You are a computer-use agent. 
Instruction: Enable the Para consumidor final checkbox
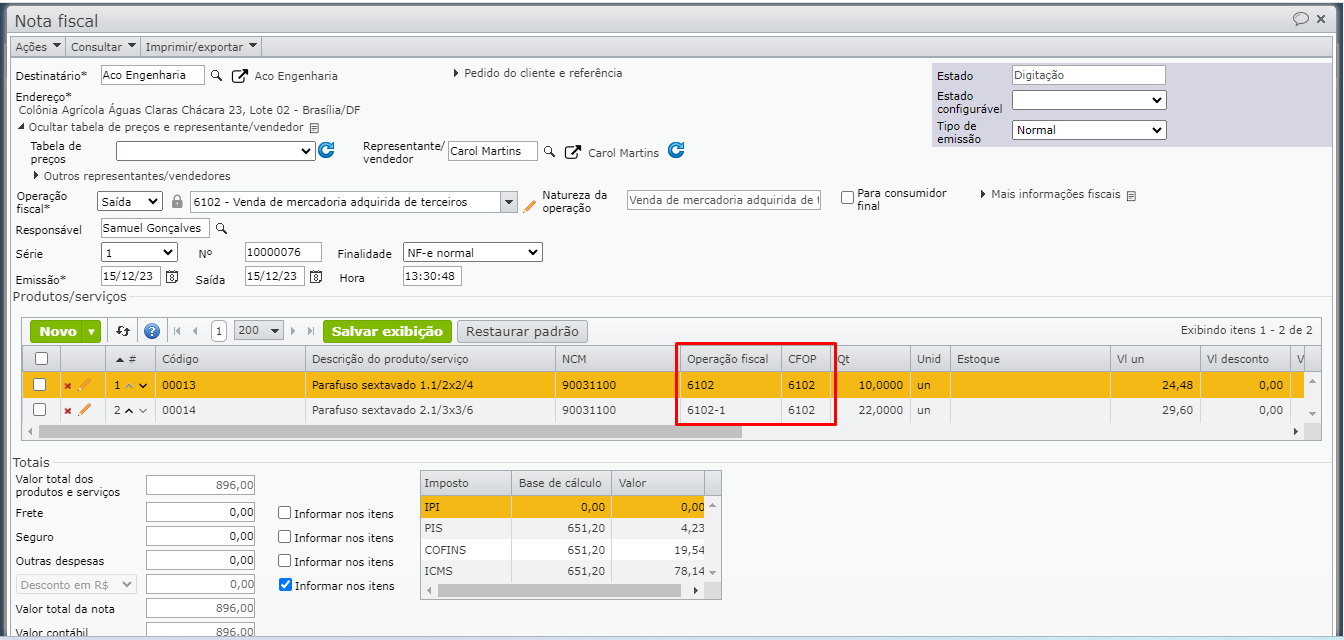(848, 198)
